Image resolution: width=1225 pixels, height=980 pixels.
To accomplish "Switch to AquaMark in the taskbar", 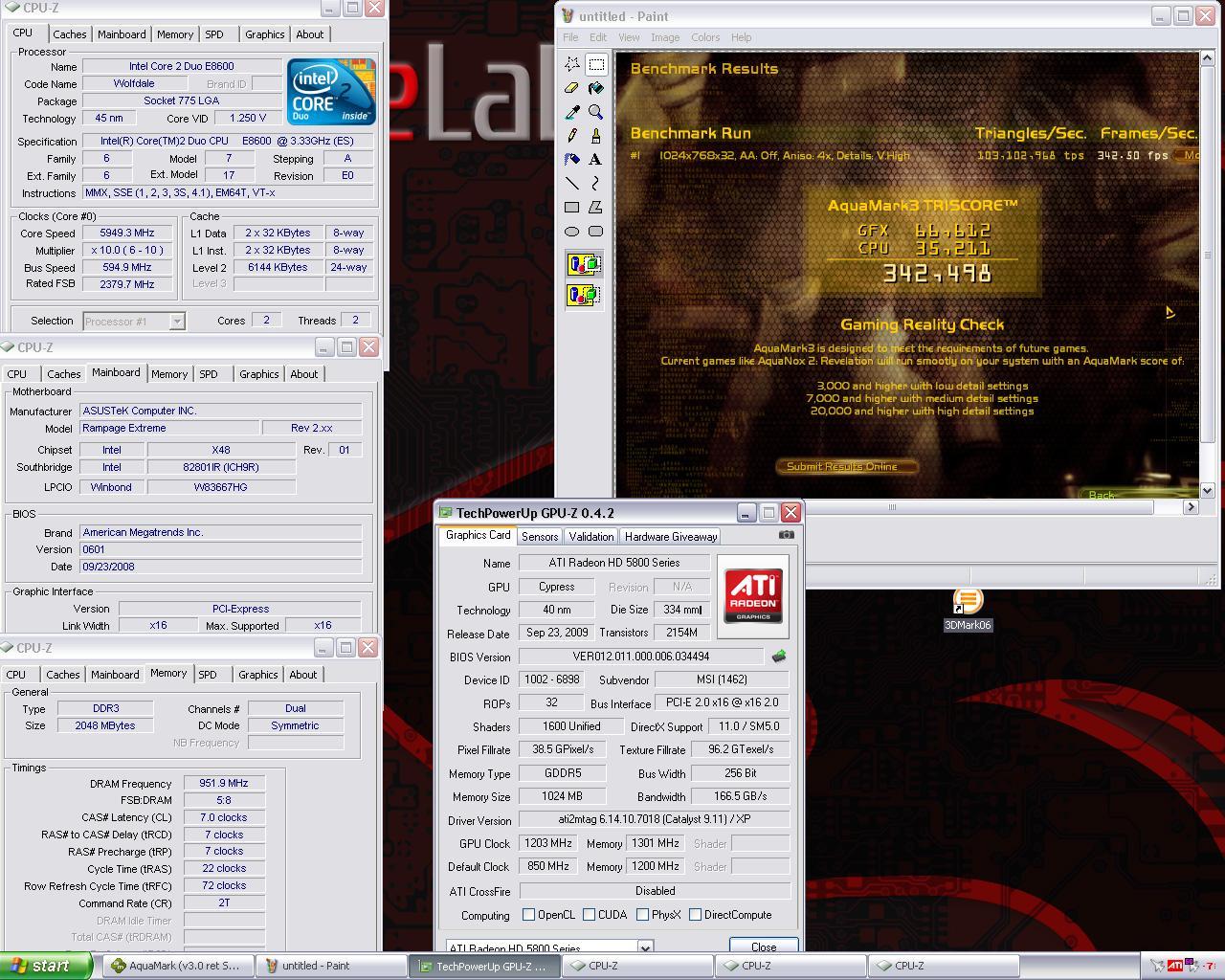I will pyautogui.click(x=180, y=966).
